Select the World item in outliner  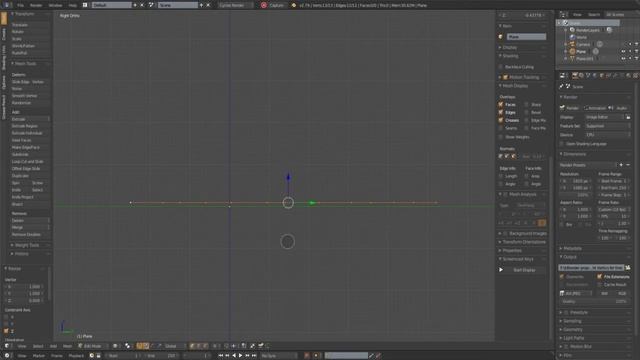tap(581, 37)
